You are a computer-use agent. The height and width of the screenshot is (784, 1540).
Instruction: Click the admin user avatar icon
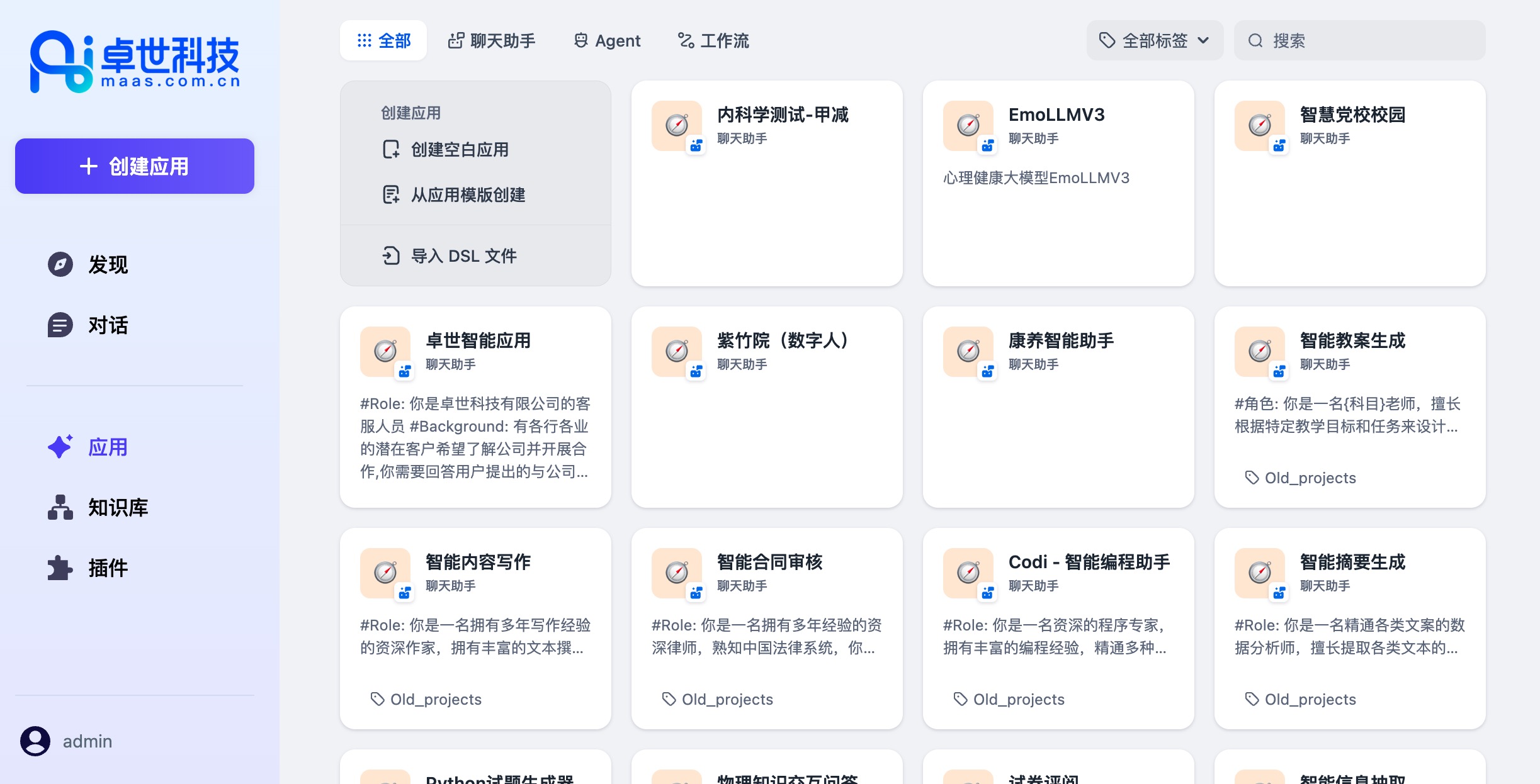(35, 741)
